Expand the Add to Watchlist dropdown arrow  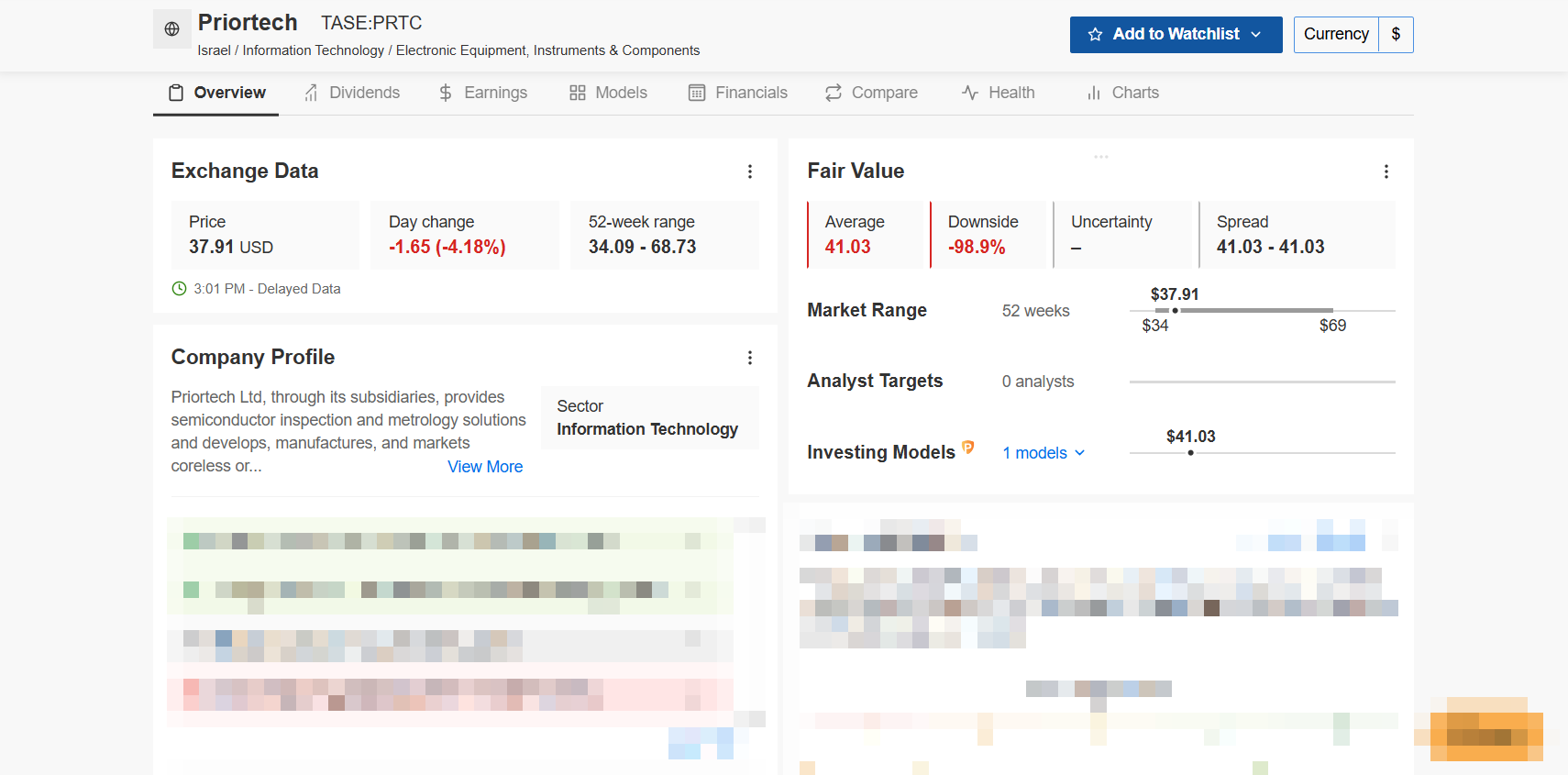click(1256, 35)
